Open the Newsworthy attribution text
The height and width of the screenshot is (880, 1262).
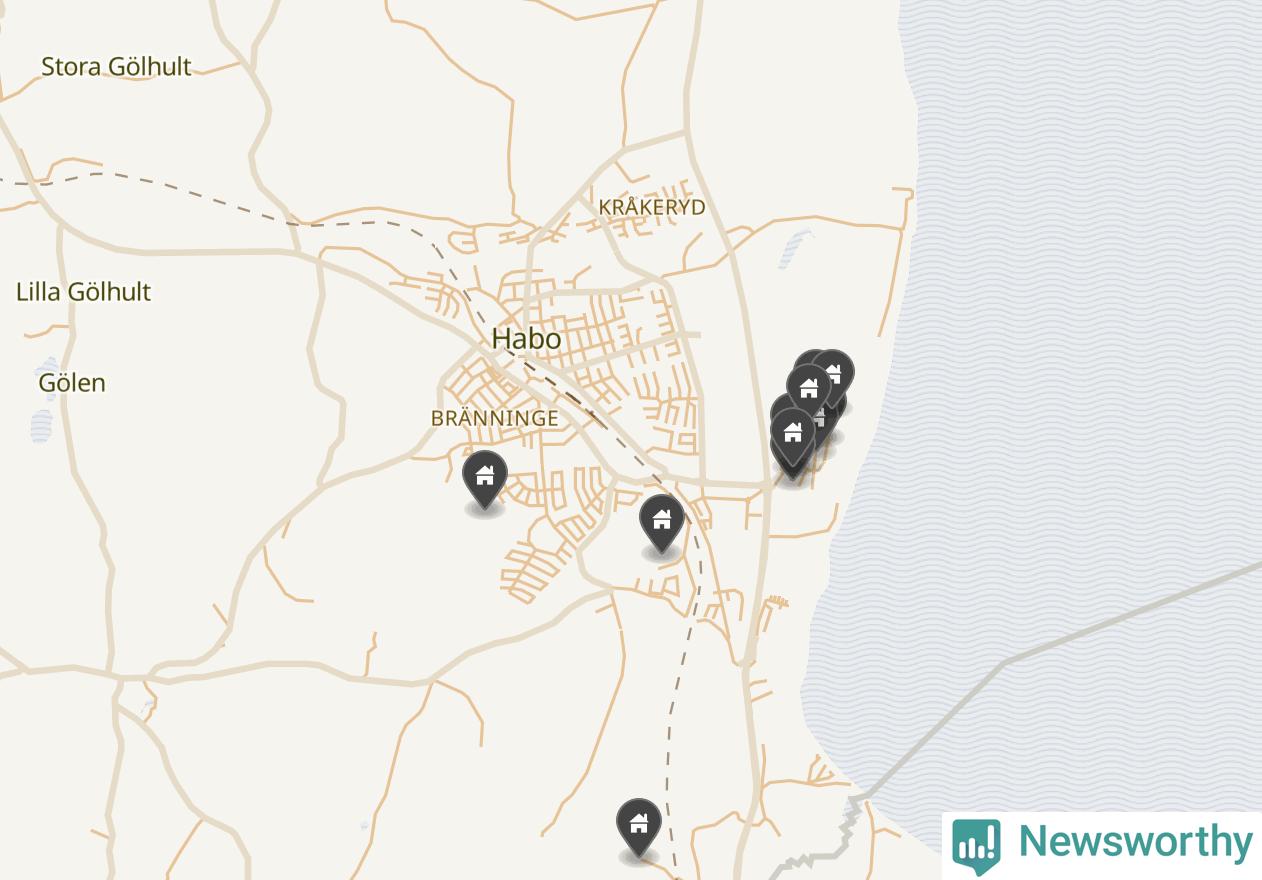pyautogui.click(x=1135, y=842)
